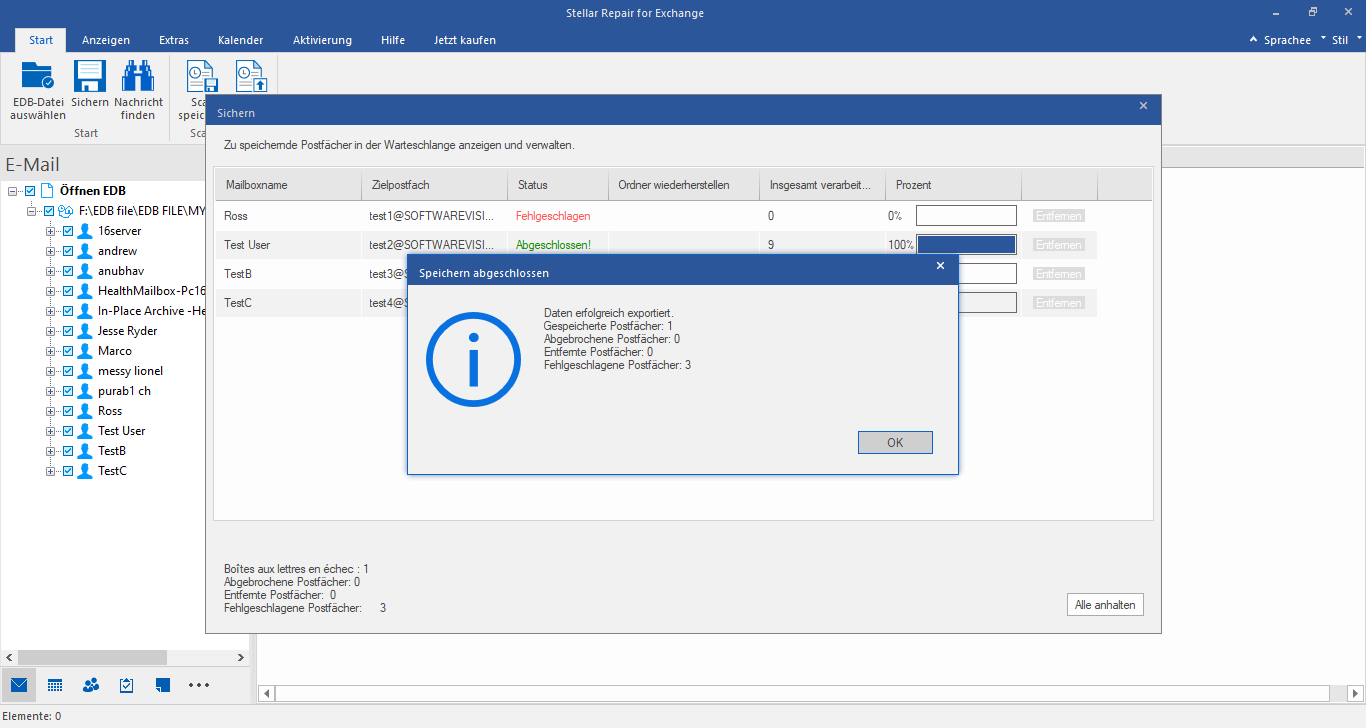Expand the TestC mailbox tree node
The width and height of the screenshot is (1366, 728).
pyautogui.click(x=50, y=471)
